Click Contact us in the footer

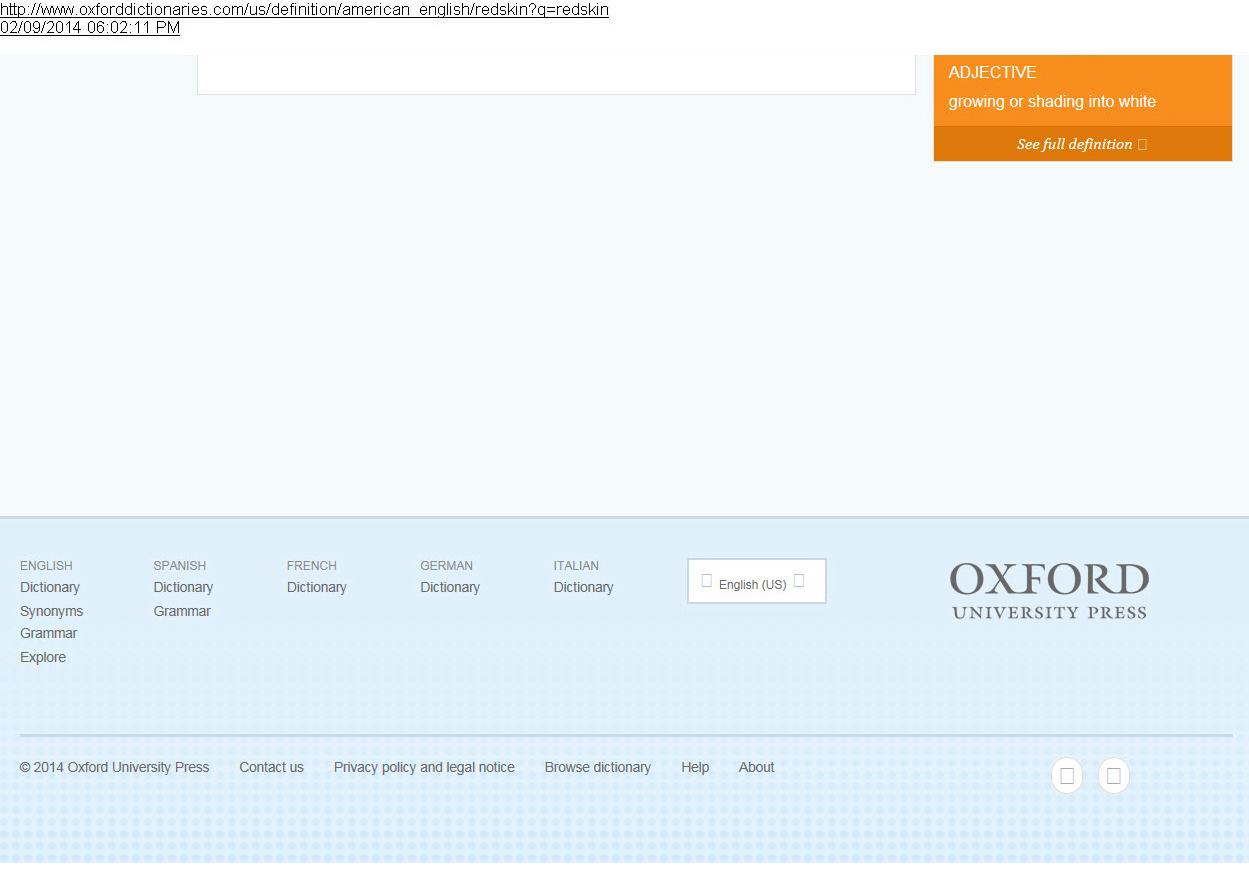[271, 767]
